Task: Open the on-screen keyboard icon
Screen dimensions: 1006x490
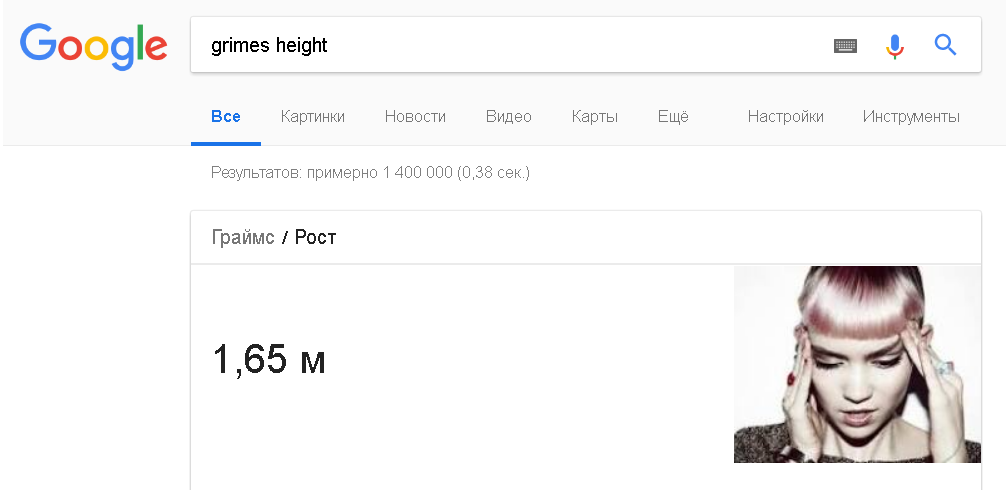Action: [x=845, y=46]
